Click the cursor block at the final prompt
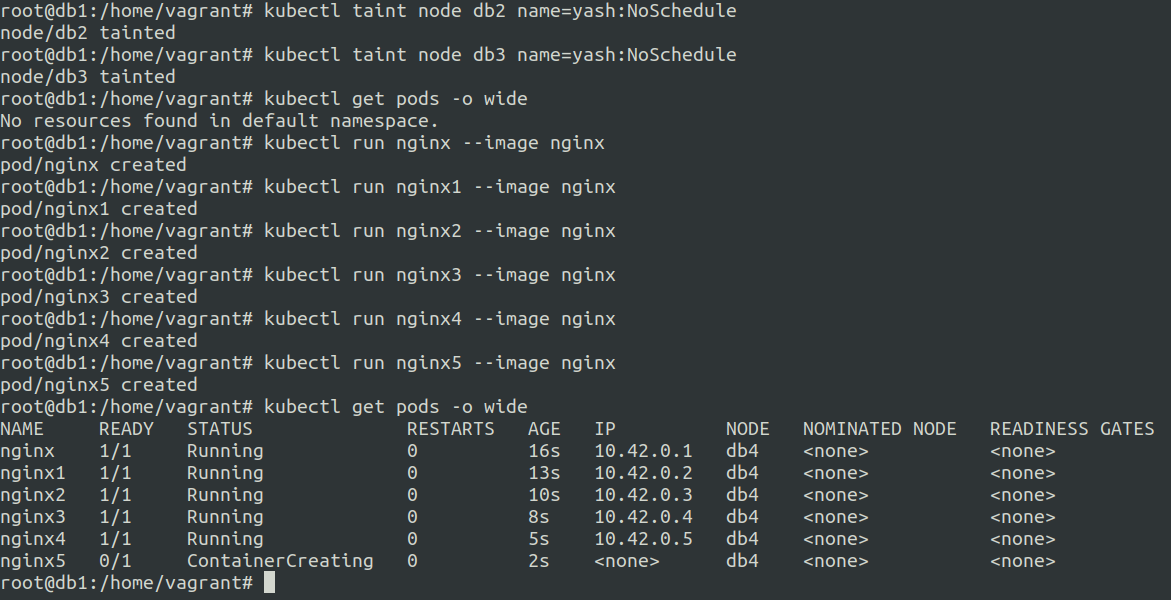Image resolution: width=1171 pixels, height=600 pixels. [269, 583]
